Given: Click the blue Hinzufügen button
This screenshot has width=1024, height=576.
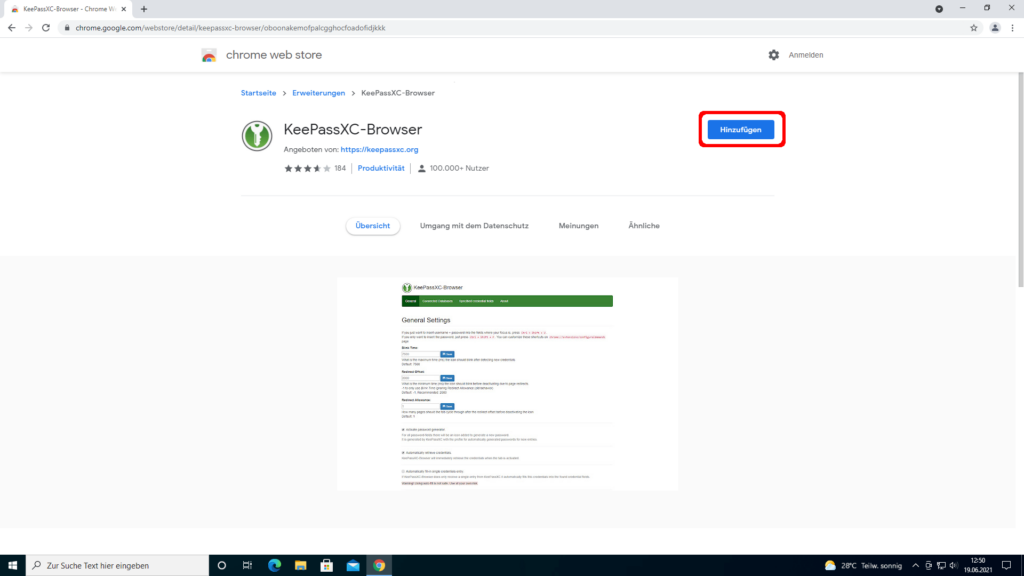Looking at the screenshot, I should (741, 130).
